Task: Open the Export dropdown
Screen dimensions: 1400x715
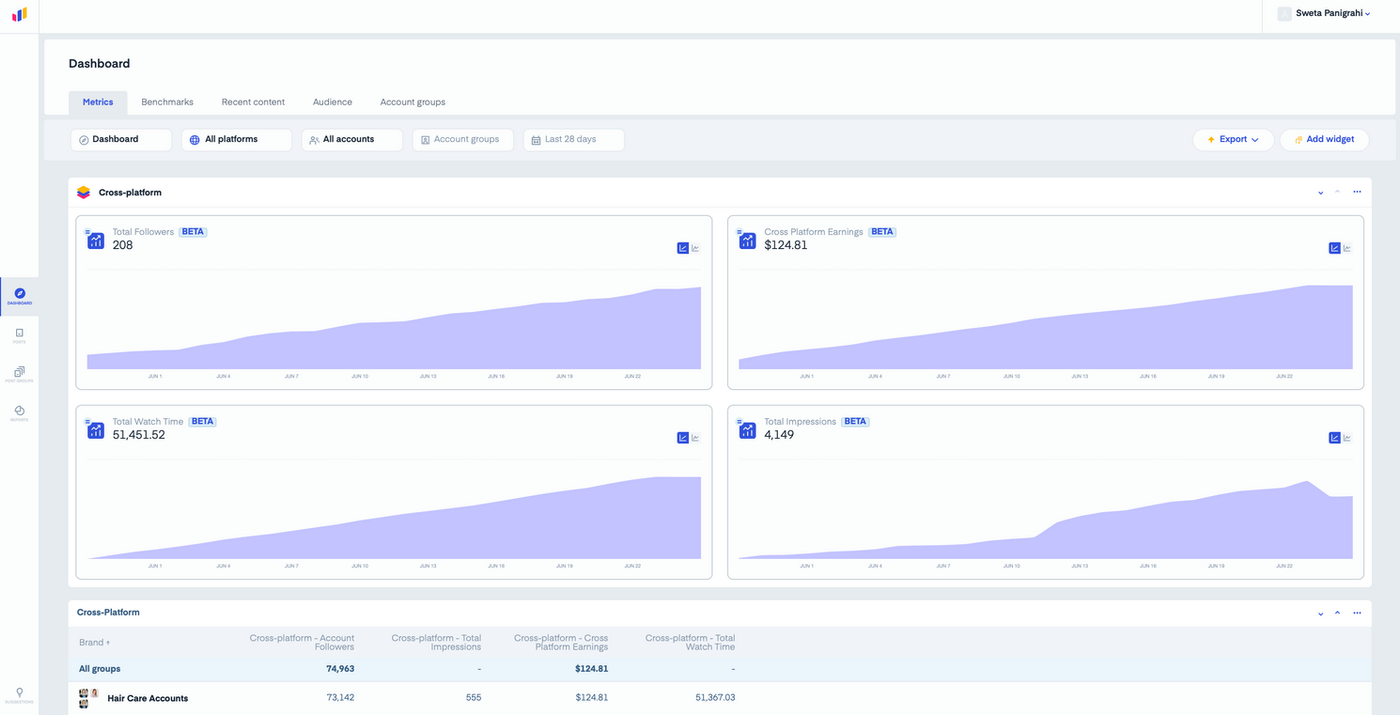Action: pyautogui.click(x=1233, y=140)
